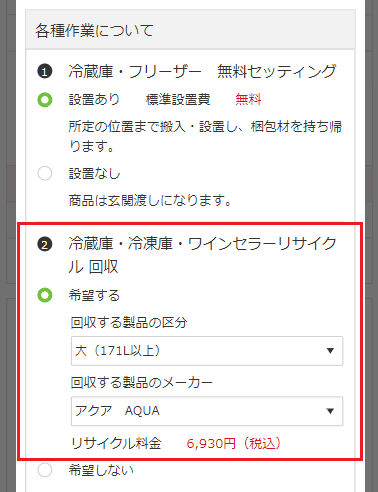This screenshot has width=378, height=492.
Task: Click the 6,930円（税込） recycle fee
Action: pyautogui.click(x=234, y=444)
